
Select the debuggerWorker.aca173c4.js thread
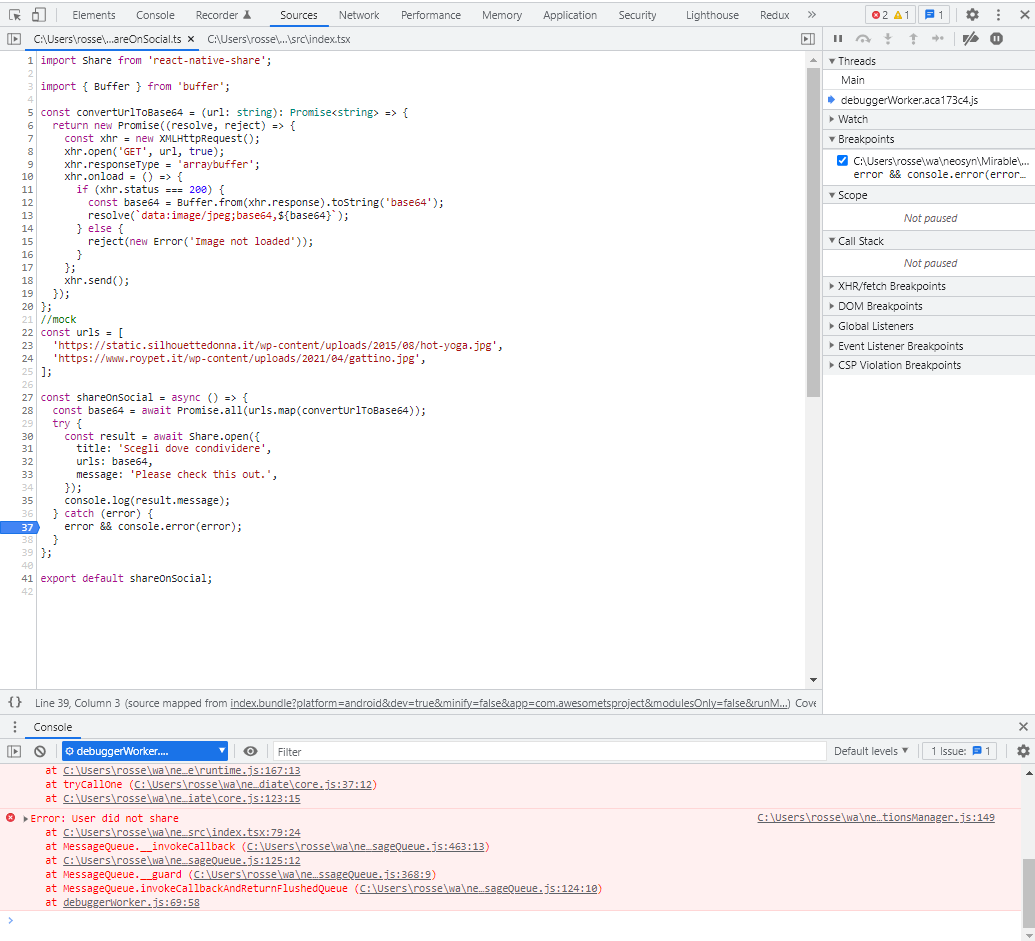929,100
